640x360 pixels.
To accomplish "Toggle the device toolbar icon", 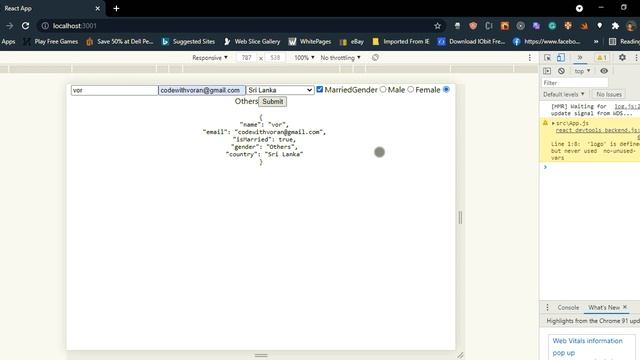I will (561, 58).
